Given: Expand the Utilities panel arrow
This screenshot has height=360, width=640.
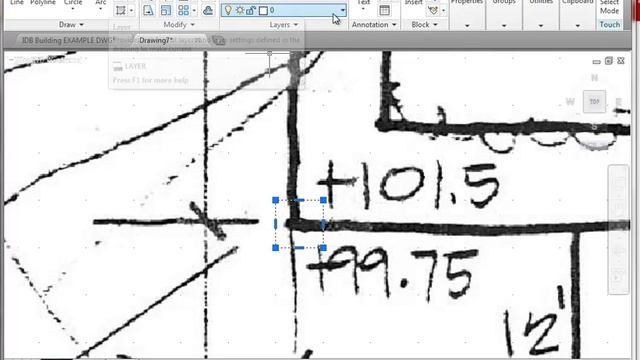Looking at the screenshot, I should 540,26.
